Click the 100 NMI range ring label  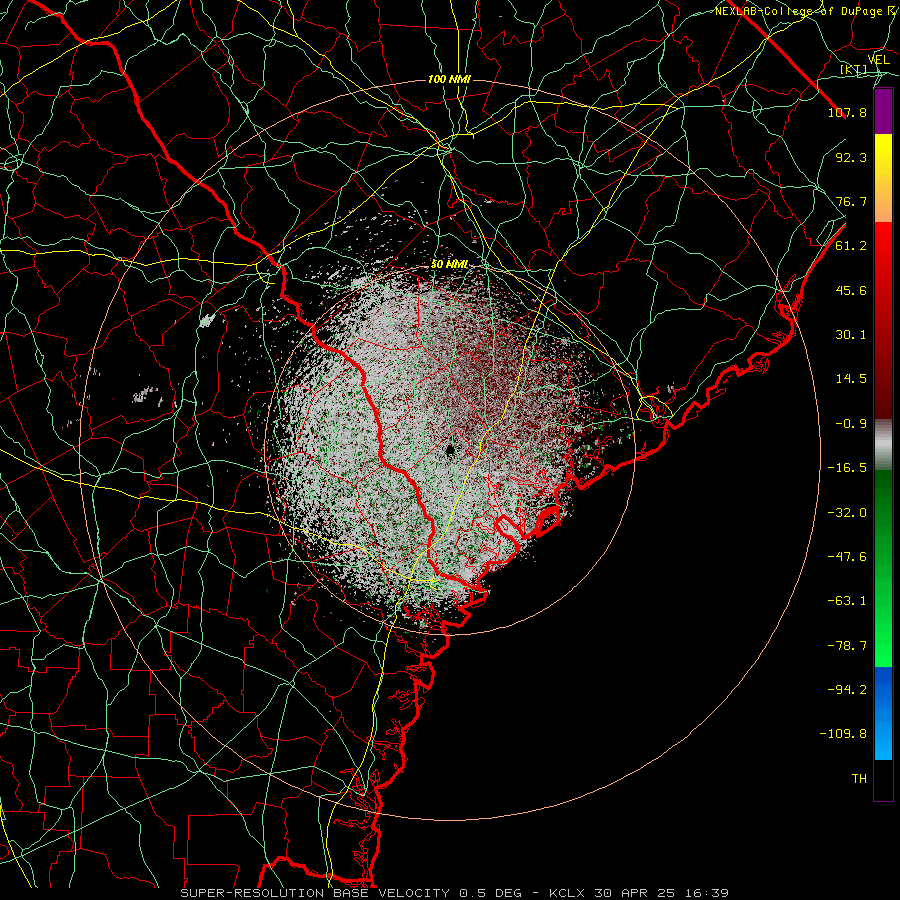pyautogui.click(x=449, y=79)
